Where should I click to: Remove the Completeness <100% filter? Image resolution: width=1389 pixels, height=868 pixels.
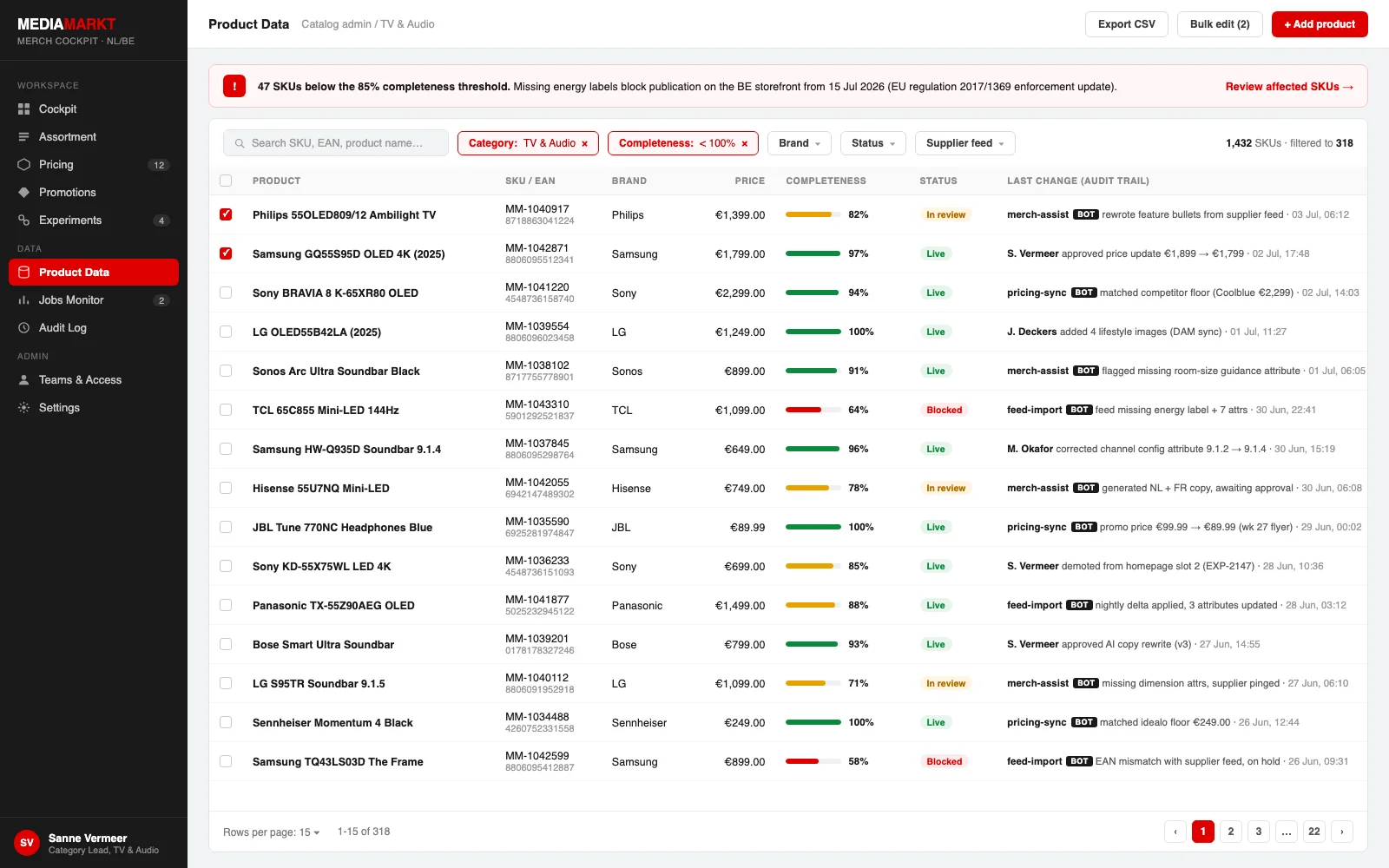pyautogui.click(x=744, y=144)
